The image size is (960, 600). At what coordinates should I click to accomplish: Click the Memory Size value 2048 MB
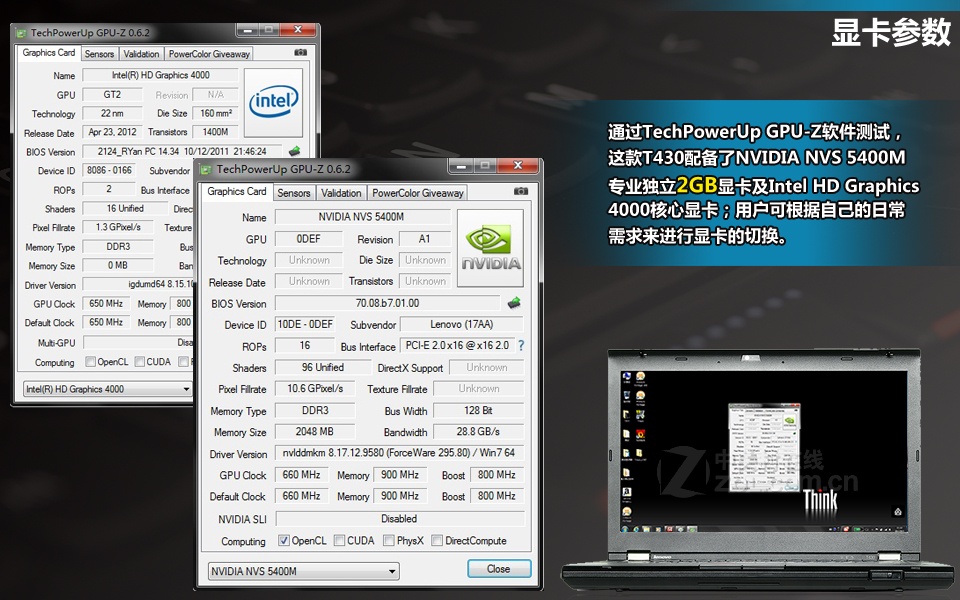click(315, 432)
